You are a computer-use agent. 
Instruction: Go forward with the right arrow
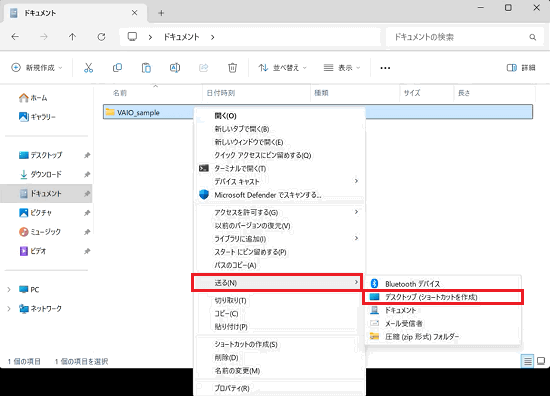tap(44, 37)
